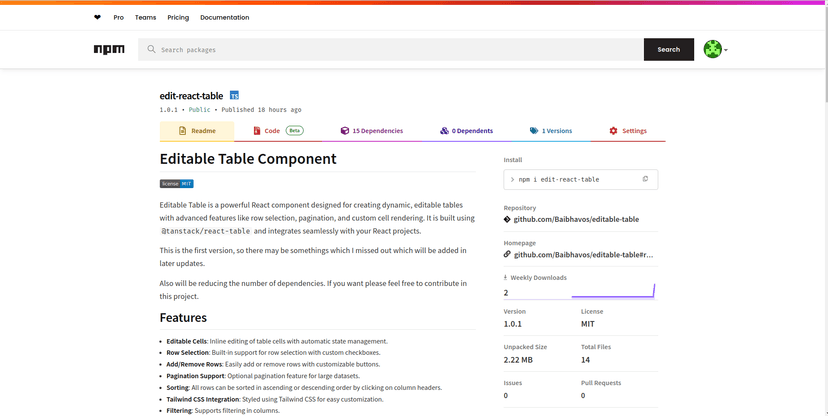This screenshot has height=416, width=828.
Task: Switch to the Code tab
Action: 278,131
